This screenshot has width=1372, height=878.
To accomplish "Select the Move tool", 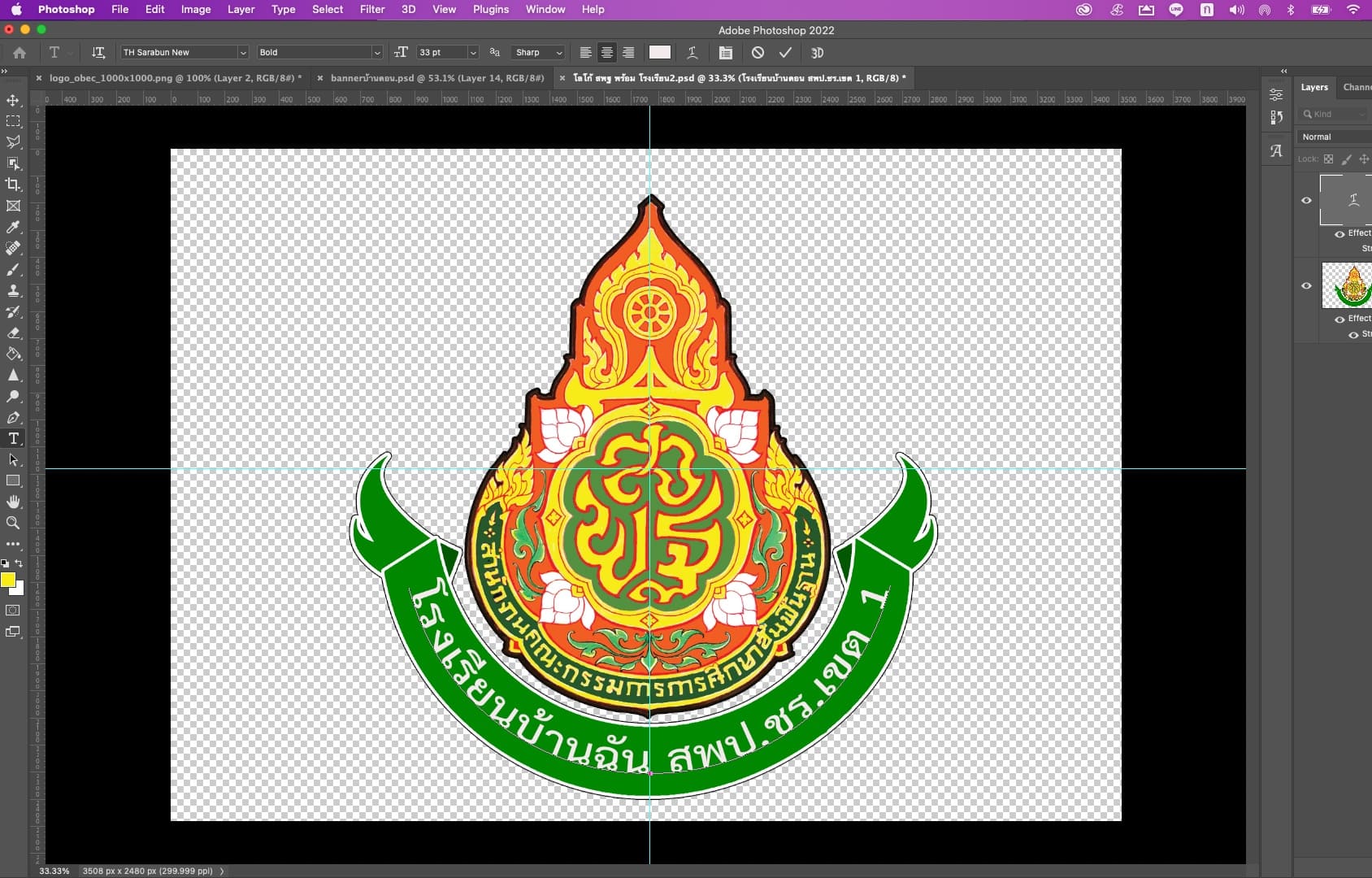I will (13, 100).
